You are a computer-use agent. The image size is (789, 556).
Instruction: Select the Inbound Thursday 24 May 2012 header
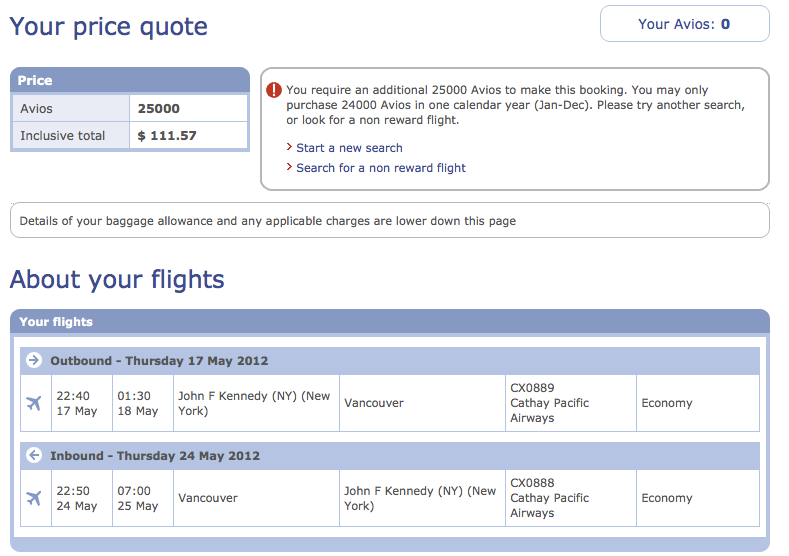click(390, 456)
